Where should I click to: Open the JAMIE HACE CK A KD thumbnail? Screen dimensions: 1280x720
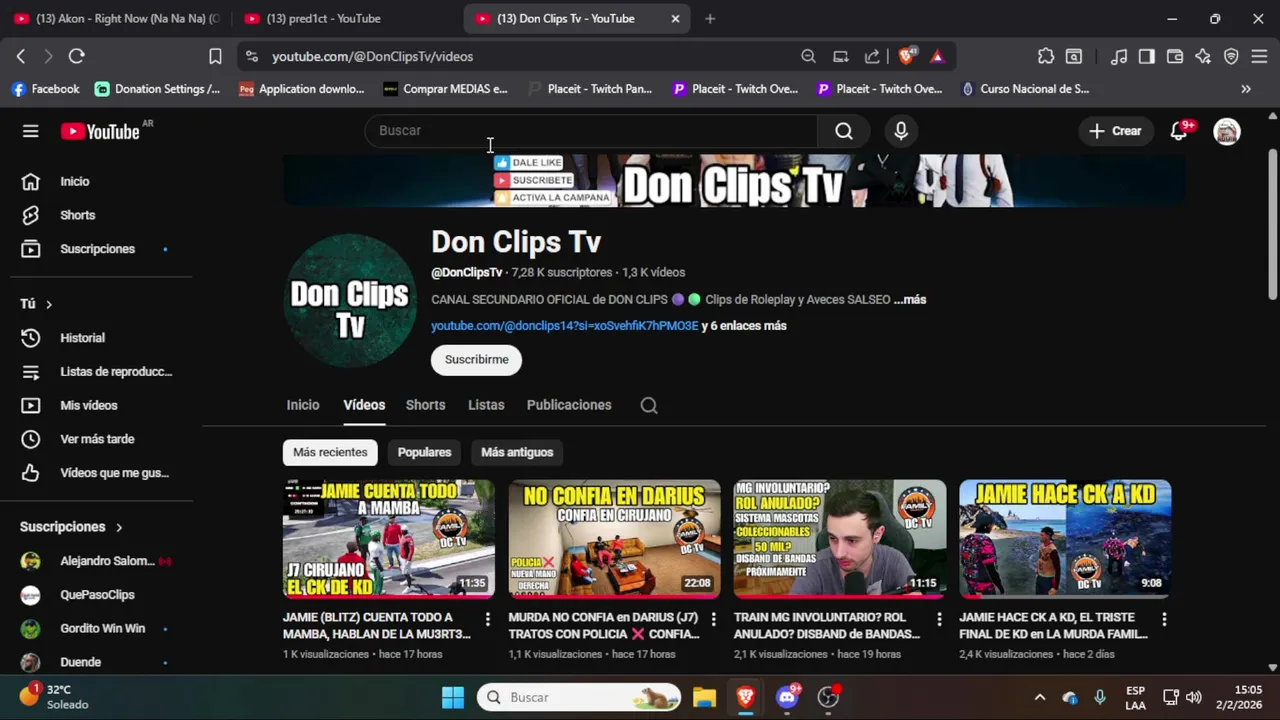(1065, 539)
